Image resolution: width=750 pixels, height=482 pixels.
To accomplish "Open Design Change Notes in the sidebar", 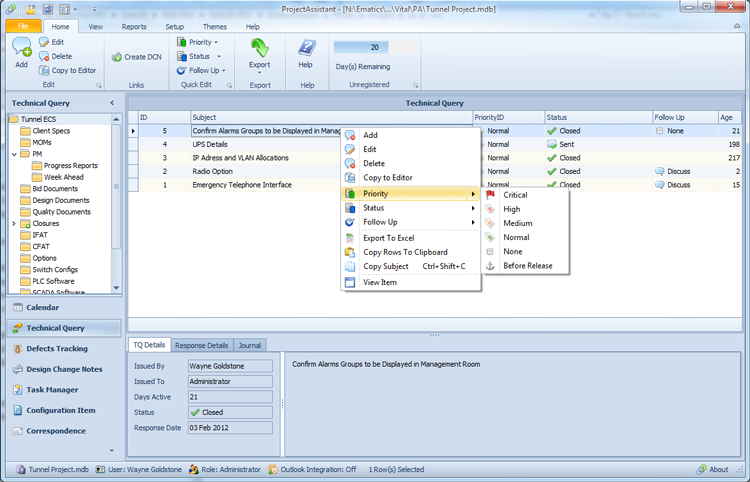I will [64, 369].
